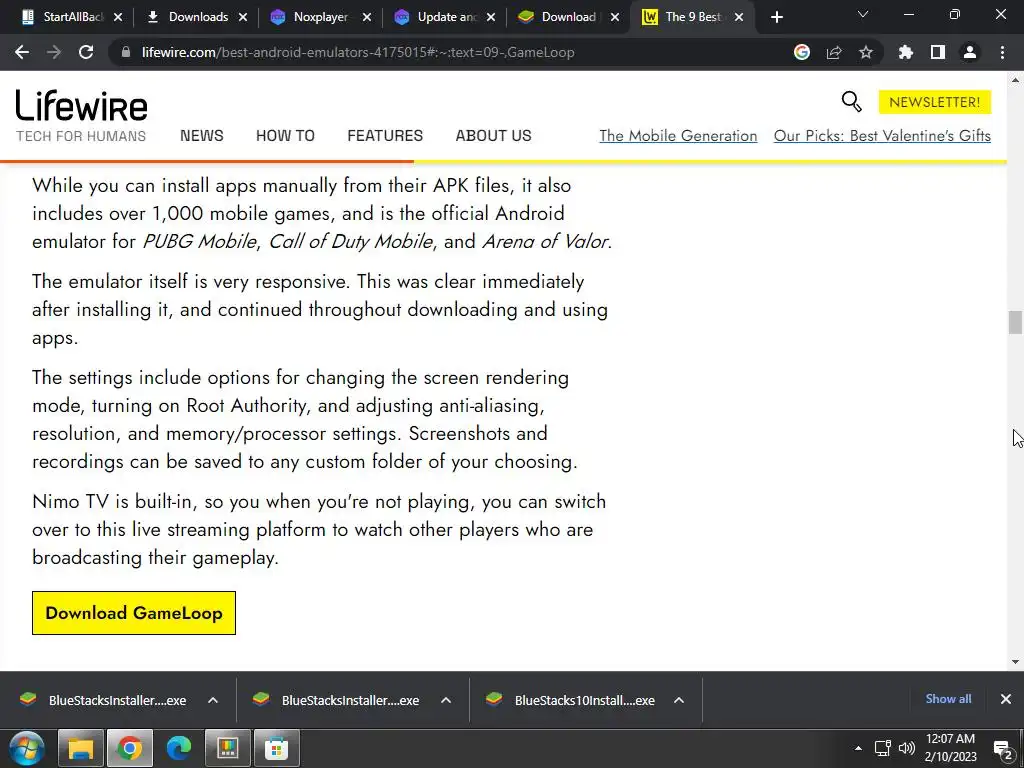Viewport: 1024px width, 768px height.
Task: Click scrollbar up arrow
Action: click(x=1015, y=80)
